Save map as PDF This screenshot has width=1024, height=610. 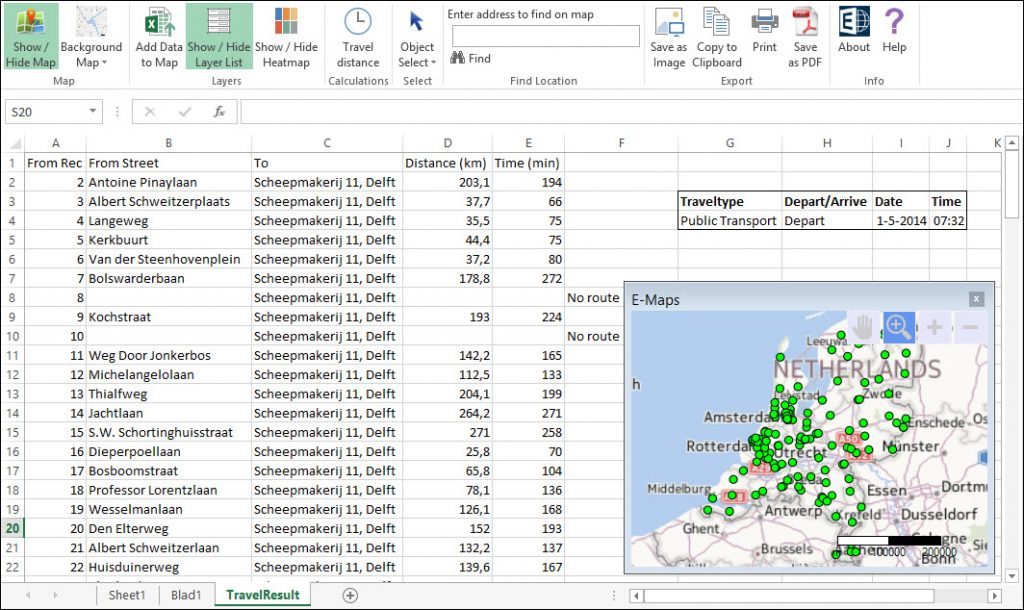(805, 37)
